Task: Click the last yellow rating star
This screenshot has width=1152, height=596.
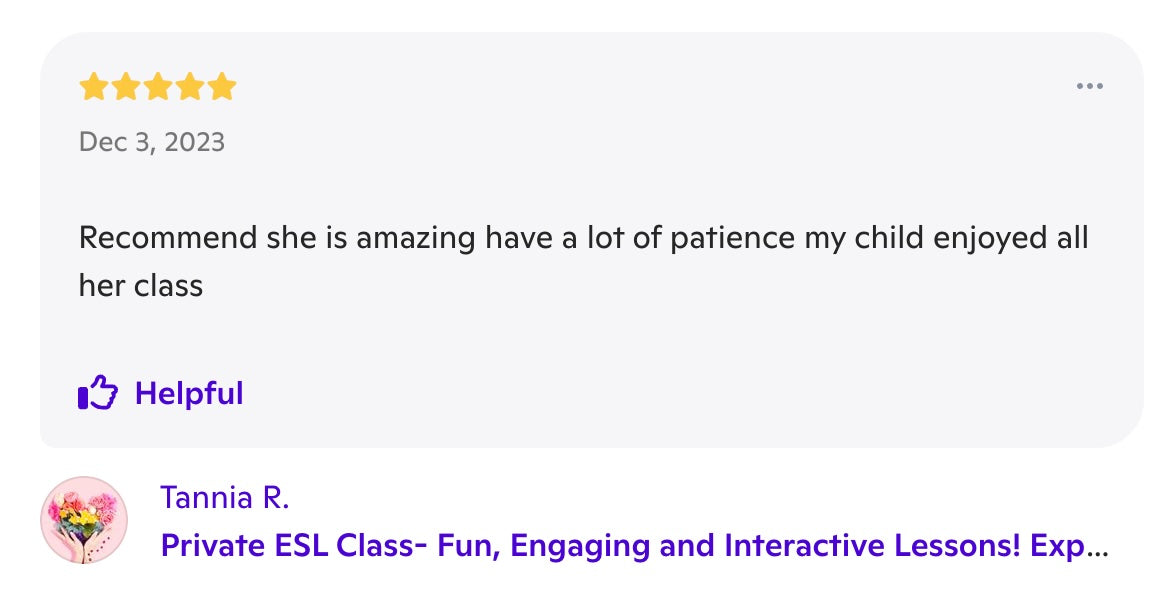Action: coord(221,87)
